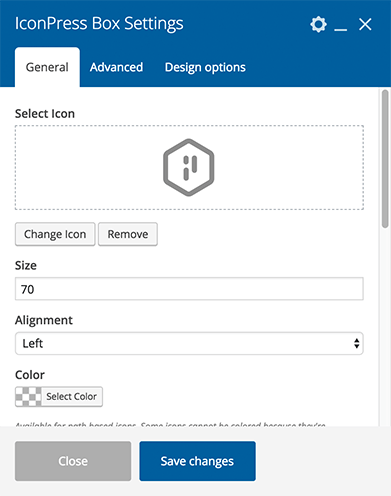This screenshot has height=496, width=391.
Task: Click the Size input field
Action: 189,289
